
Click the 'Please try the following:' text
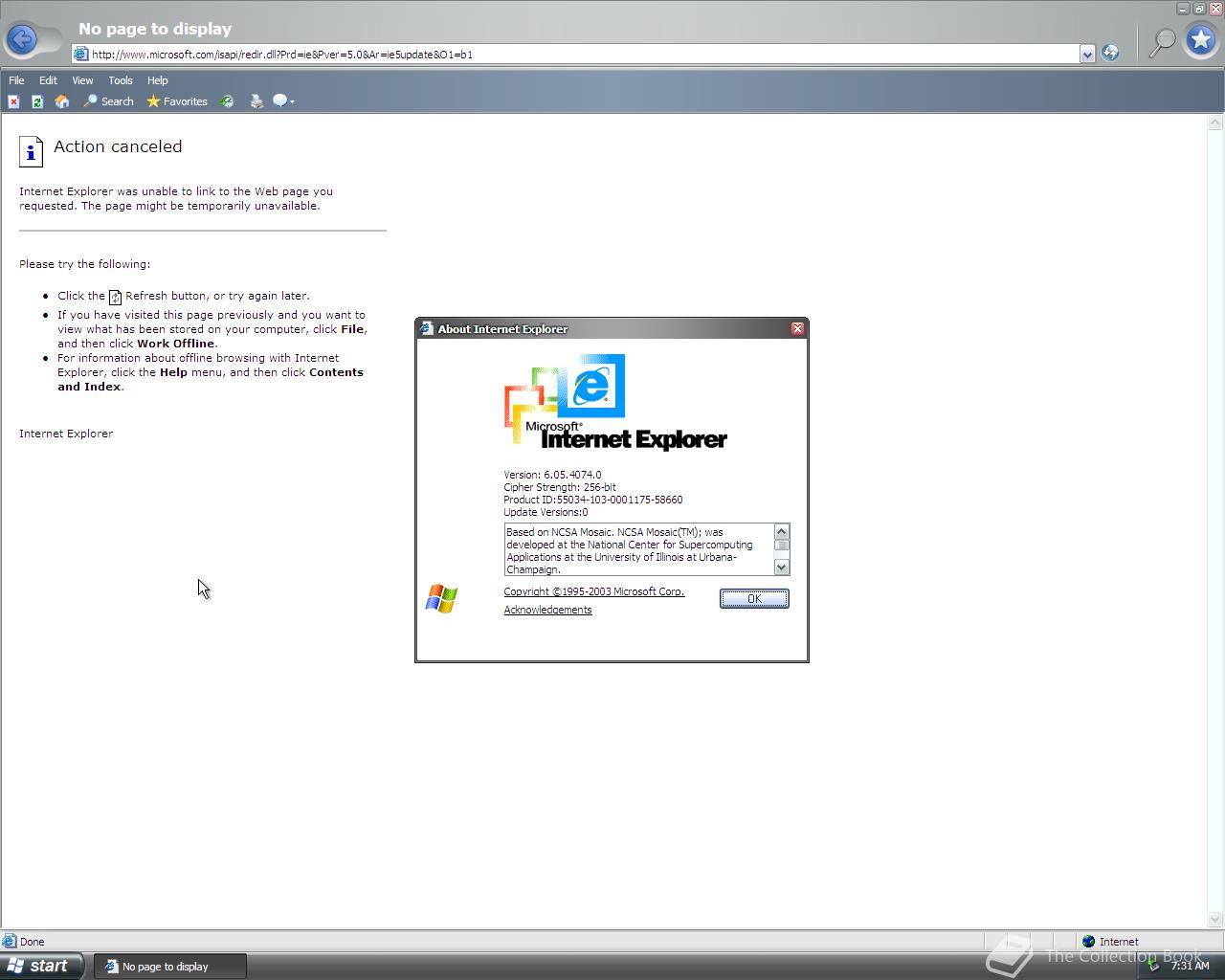(84, 264)
